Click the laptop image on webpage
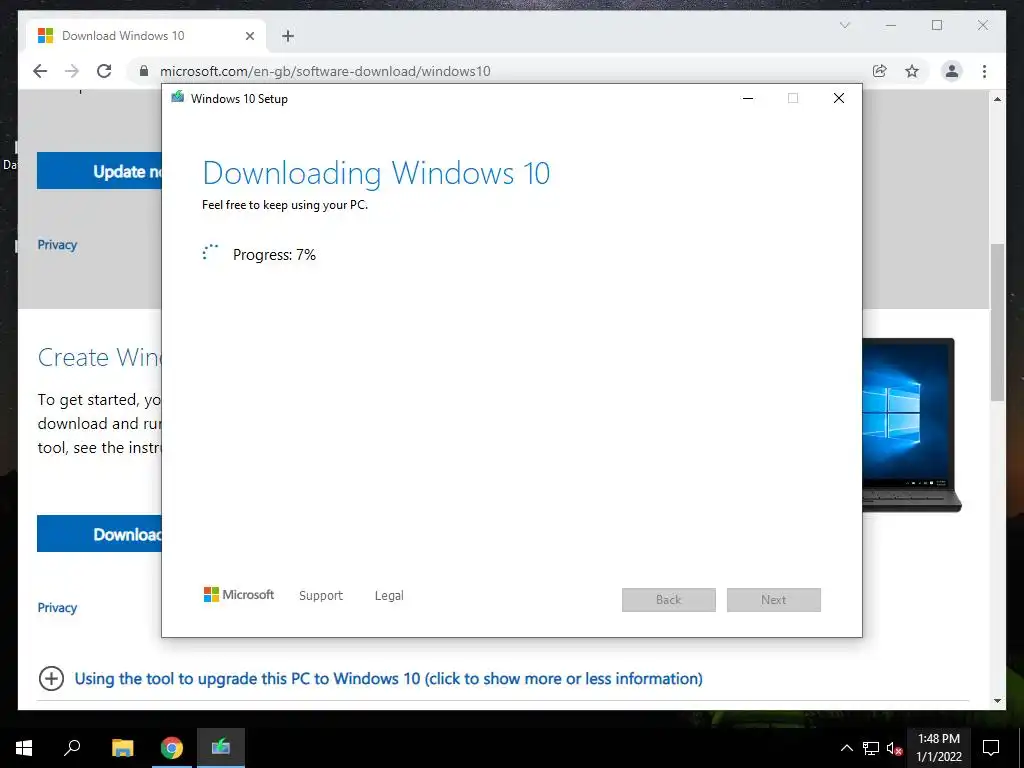1024x768 pixels. click(x=912, y=424)
